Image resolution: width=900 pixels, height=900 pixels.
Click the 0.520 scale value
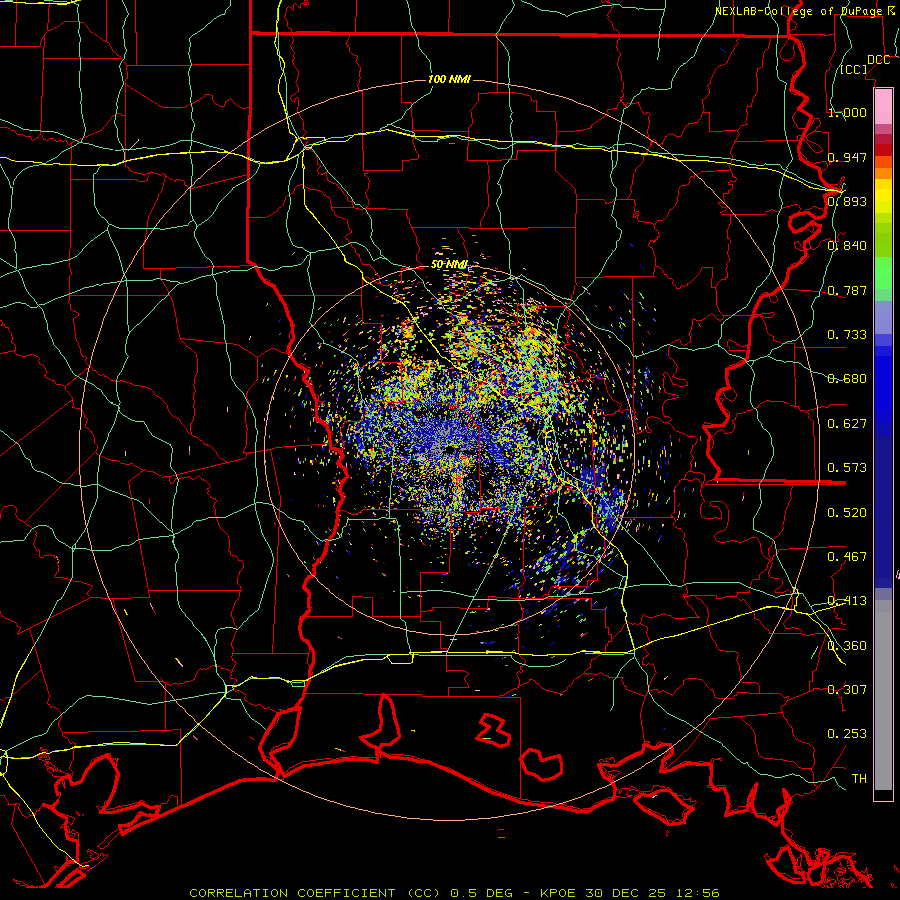(847, 513)
